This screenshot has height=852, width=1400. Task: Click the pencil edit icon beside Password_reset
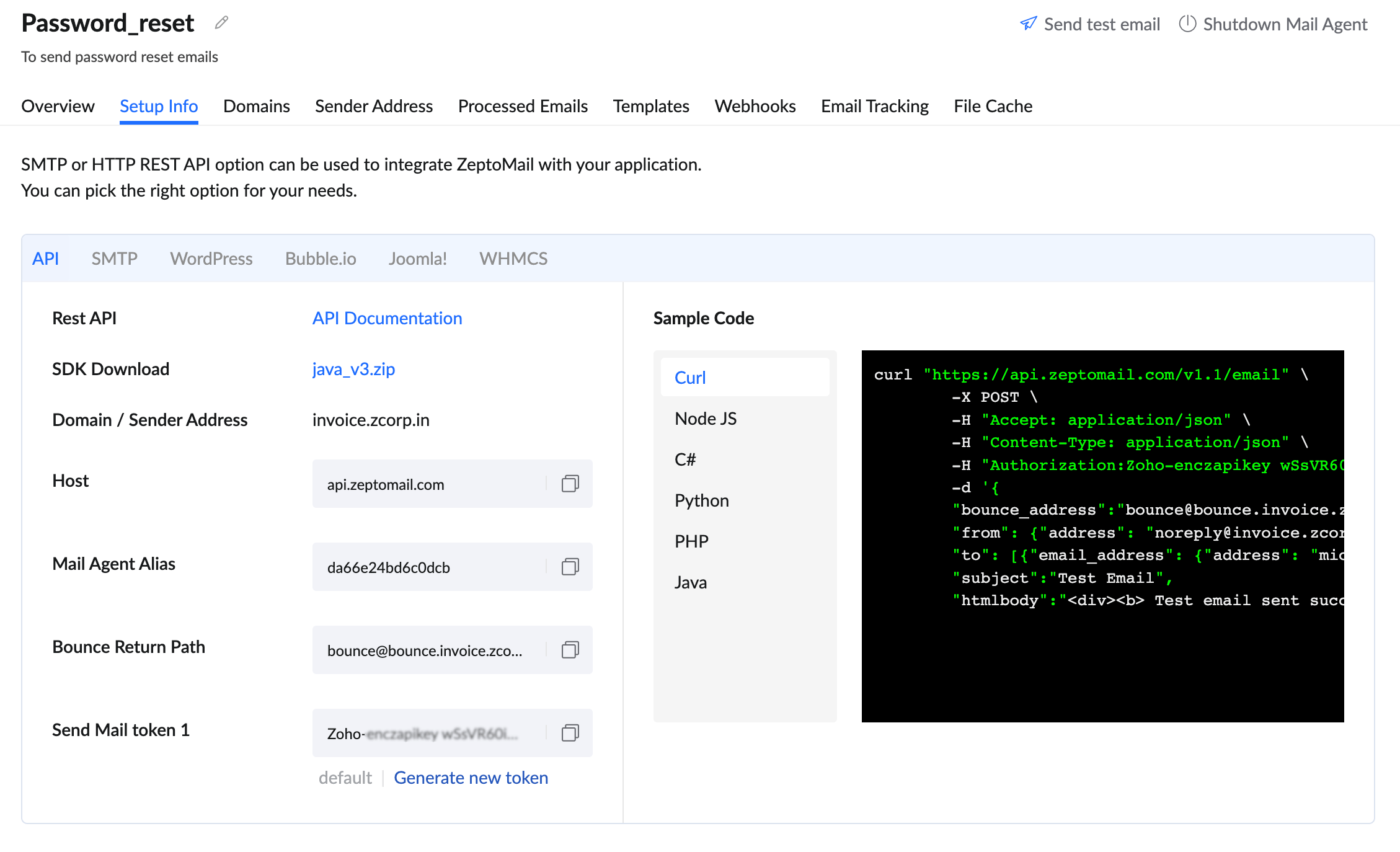pos(221,23)
